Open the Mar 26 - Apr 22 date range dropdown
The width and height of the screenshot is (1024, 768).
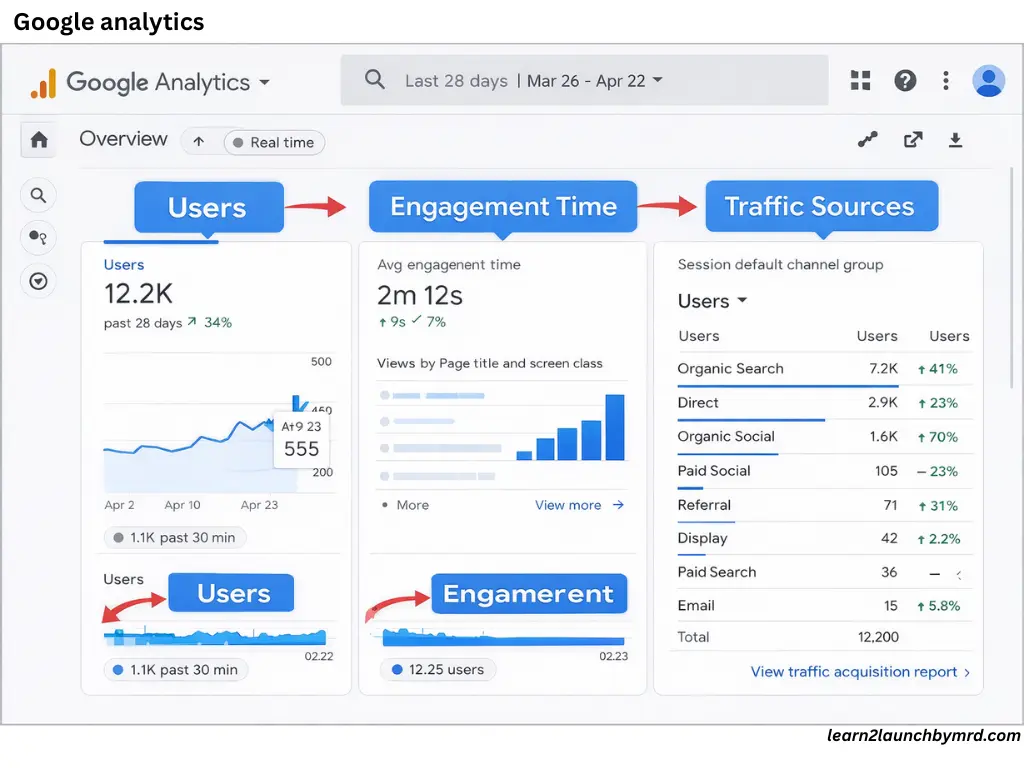coord(595,80)
